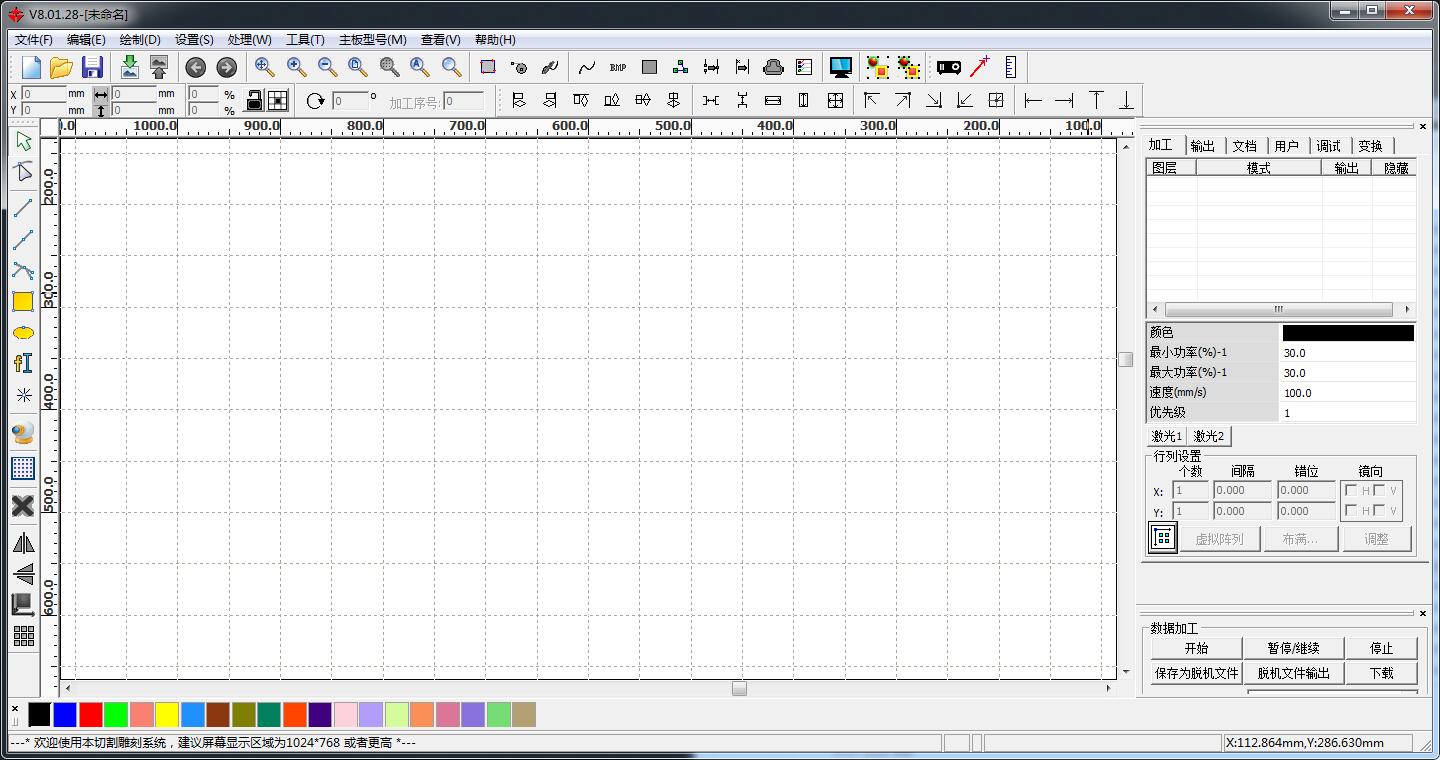Click the horizontal mirror icon in left toolbar
Viewport: 1440px width, 760px height.
tap(23, 543)
